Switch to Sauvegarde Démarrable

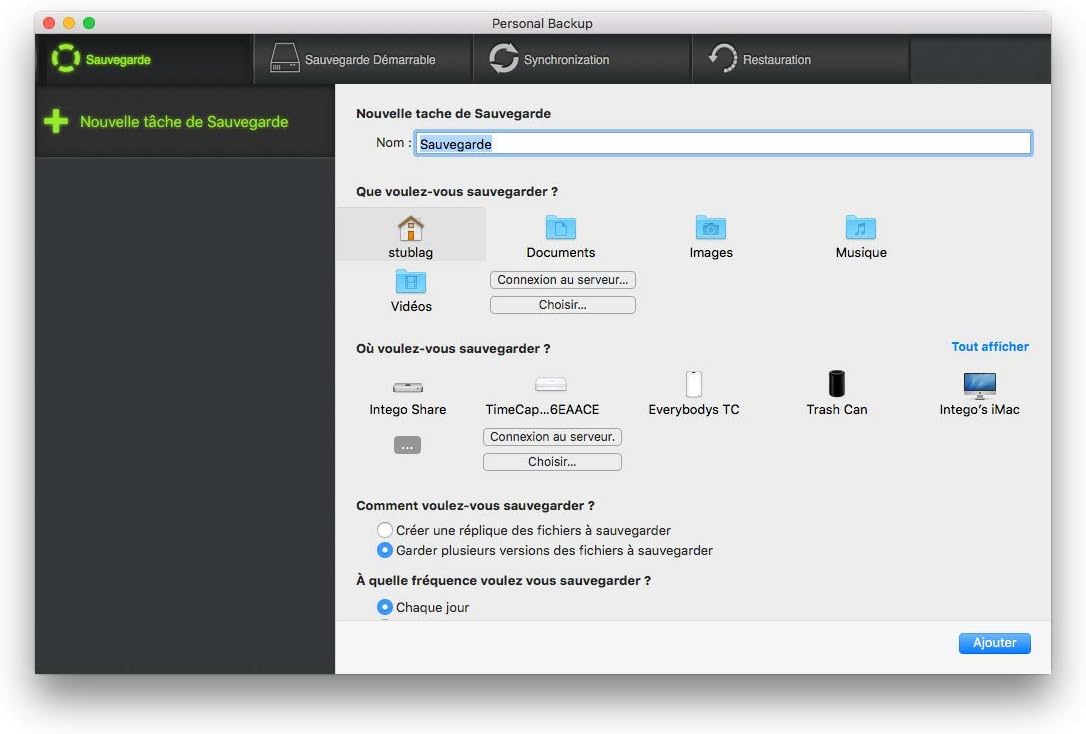pyautogui.click(x=362, y=59)
